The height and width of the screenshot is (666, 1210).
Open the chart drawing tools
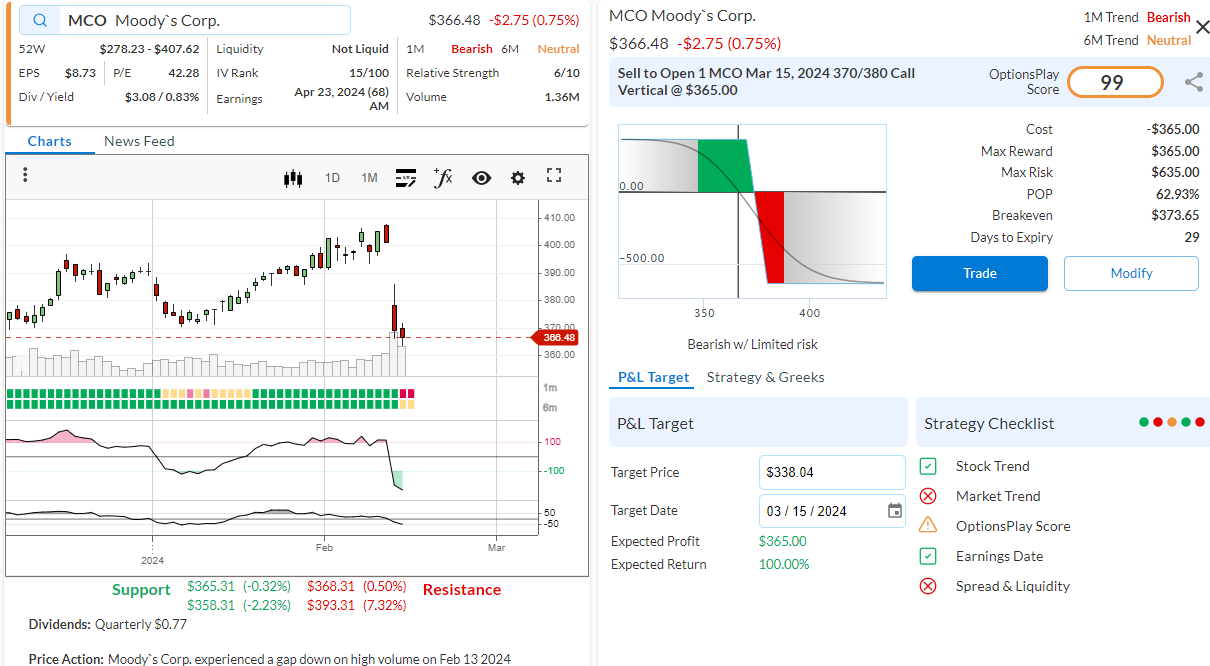405,178
